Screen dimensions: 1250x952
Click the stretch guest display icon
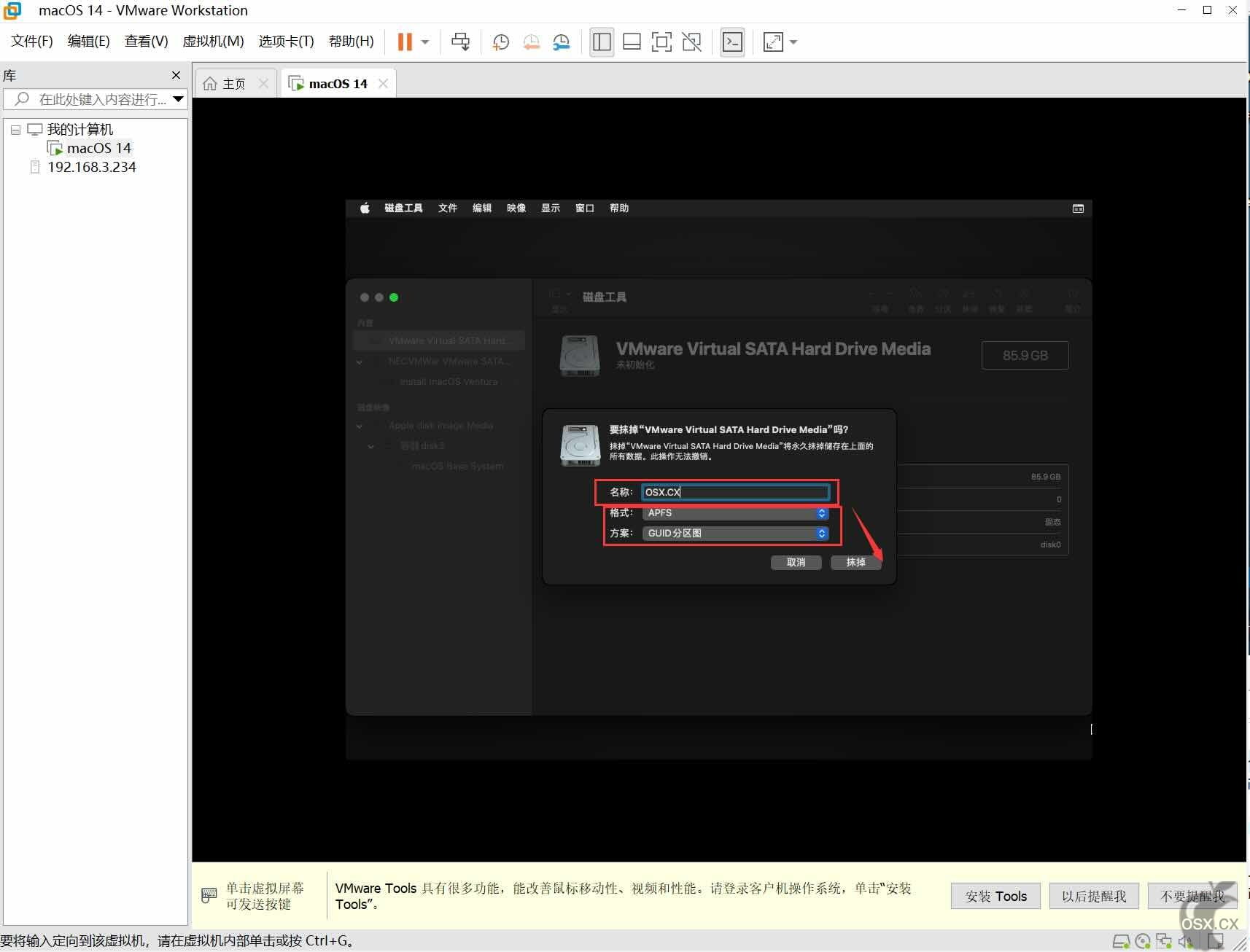click(x=773, y=42)
